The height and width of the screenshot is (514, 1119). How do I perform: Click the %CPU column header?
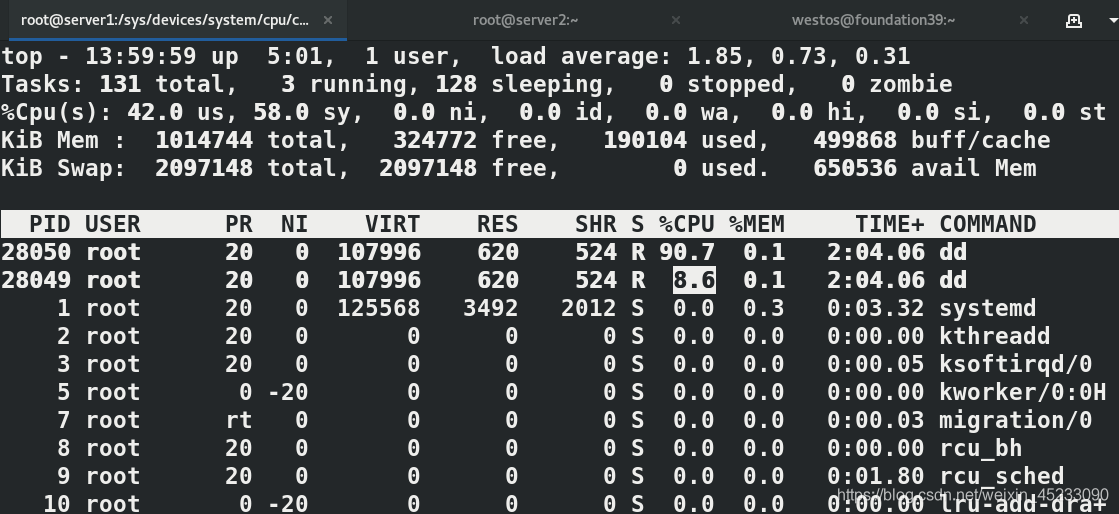click(687, 224)
